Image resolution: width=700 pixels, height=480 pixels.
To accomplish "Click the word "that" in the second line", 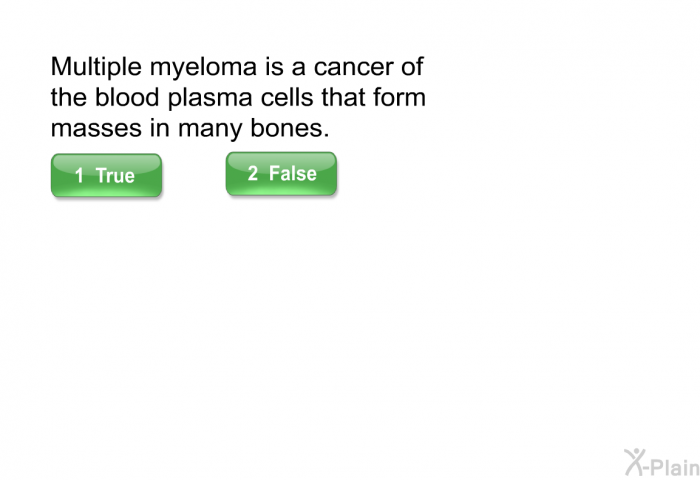I will point(343,97).
